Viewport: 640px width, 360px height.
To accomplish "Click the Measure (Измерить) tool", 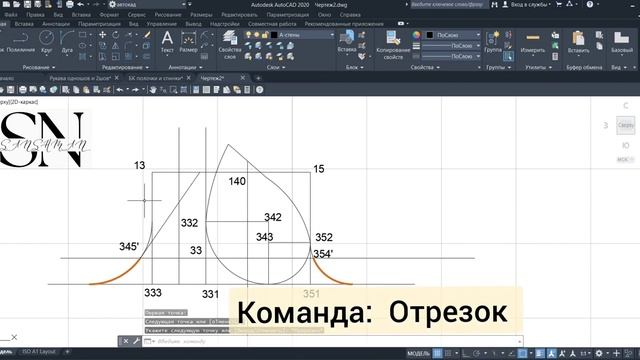I will (x=533, y=42).
